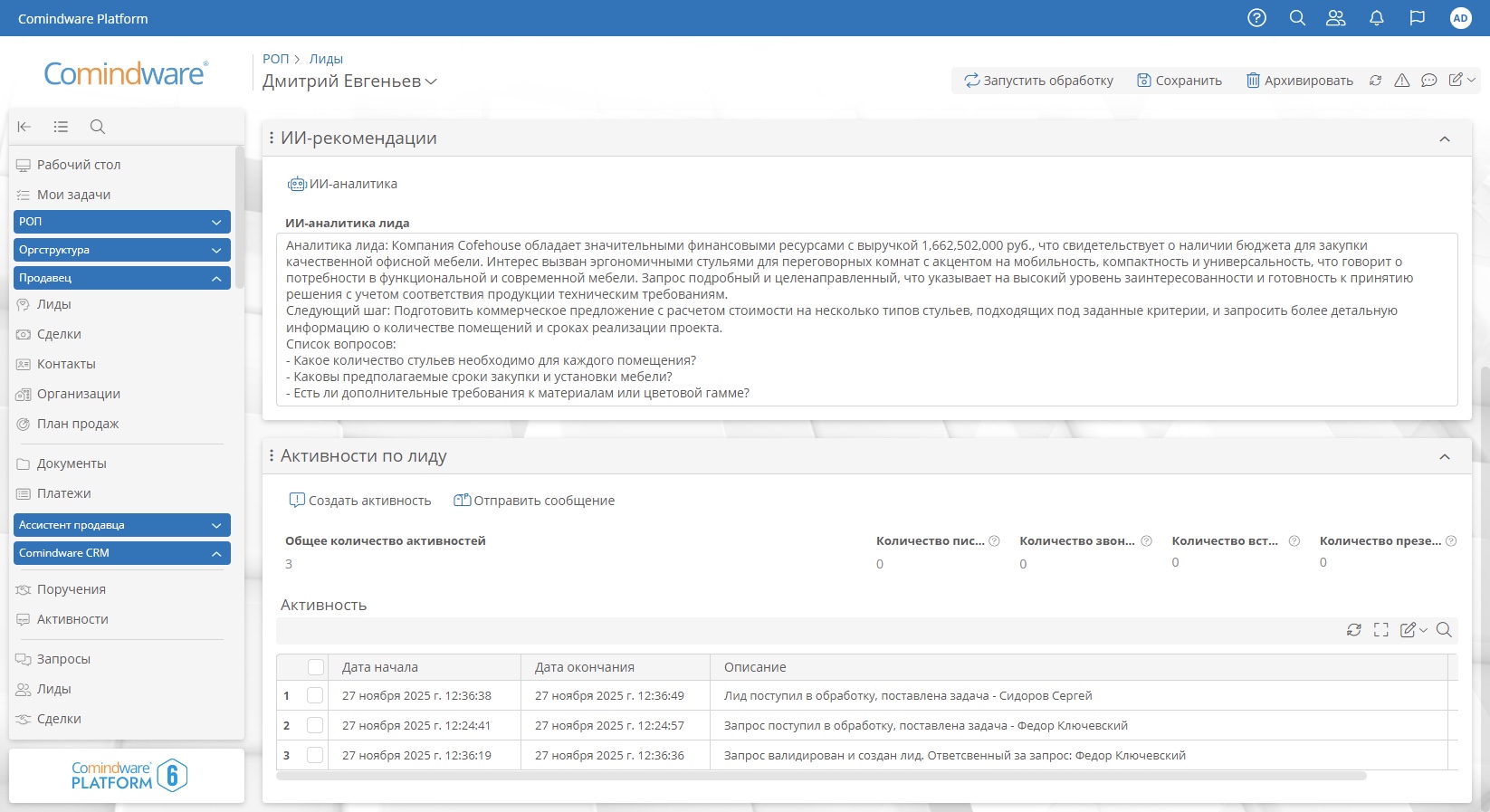Screen dimensions: 1490x812
Task: Refresh the lead form using header refresh icon
Action: coord(1375,81)
